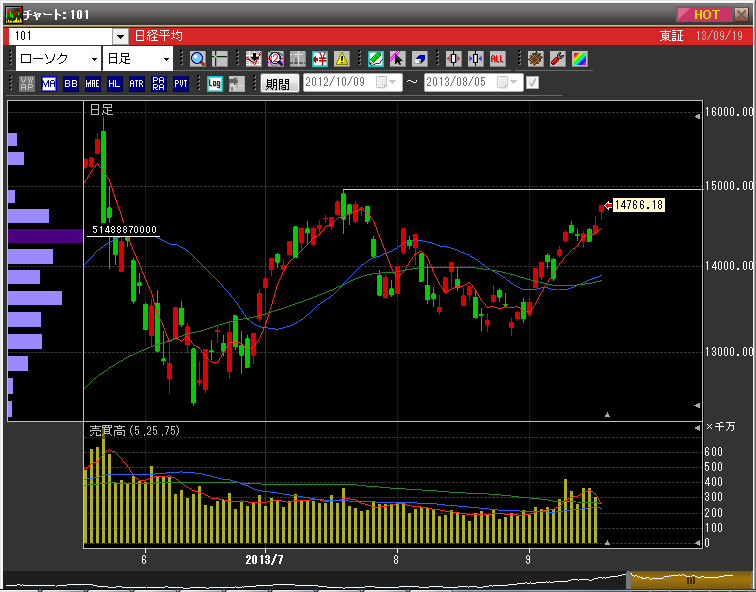This screenshot has width=756, height=592.
Task: Click the yellow warning triangle icon
Action: (x=342, y=59)
